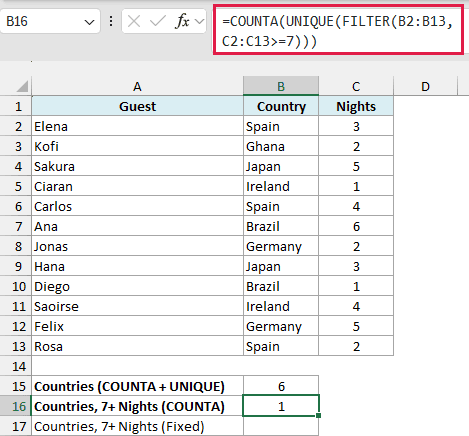469x436 pixels.
Task: Click Germany in Jonas's row
Action: pyautogui.click(x=281, y=246)
